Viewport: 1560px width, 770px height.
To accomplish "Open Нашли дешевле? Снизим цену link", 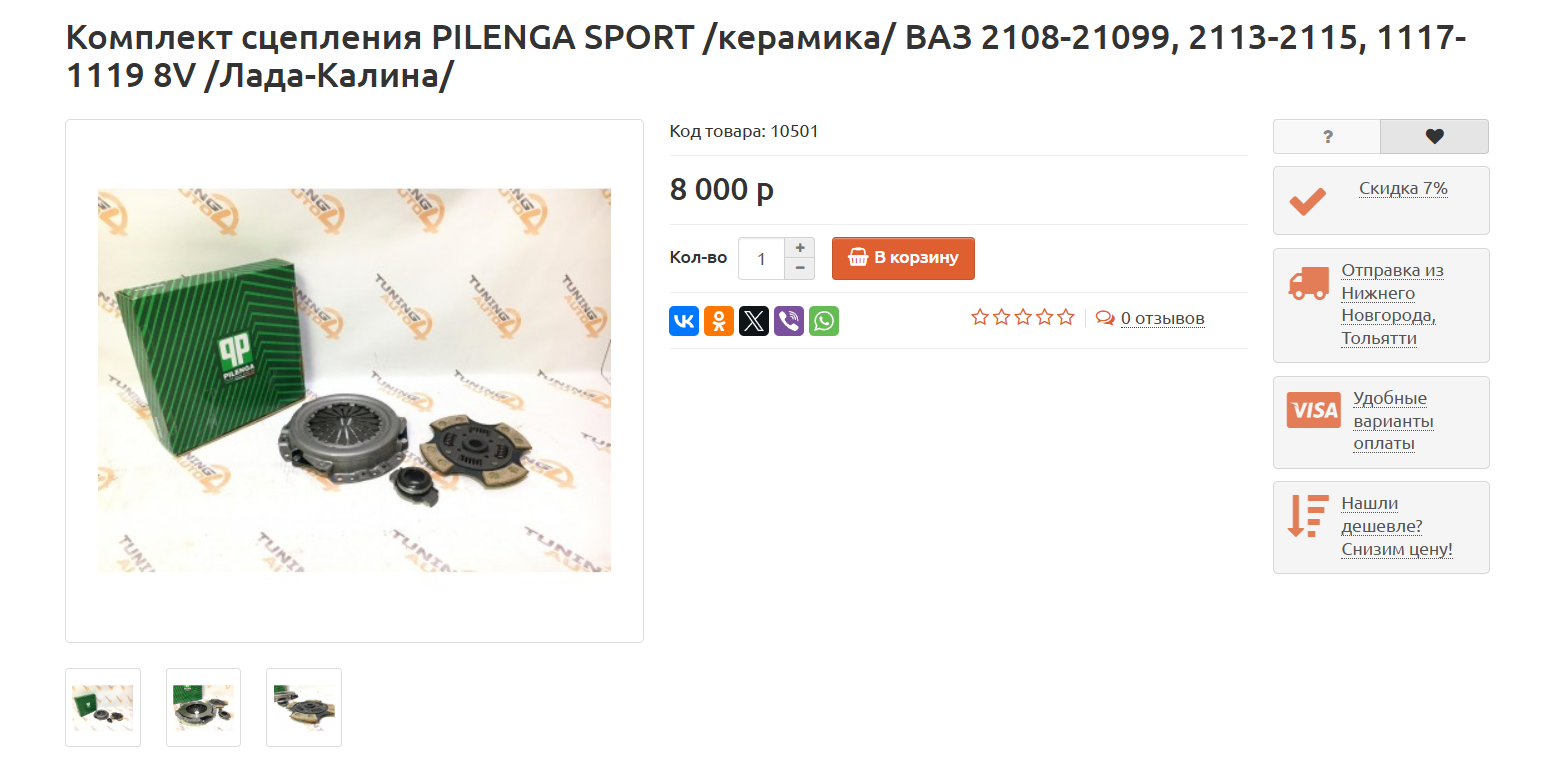I will 1397,526.
